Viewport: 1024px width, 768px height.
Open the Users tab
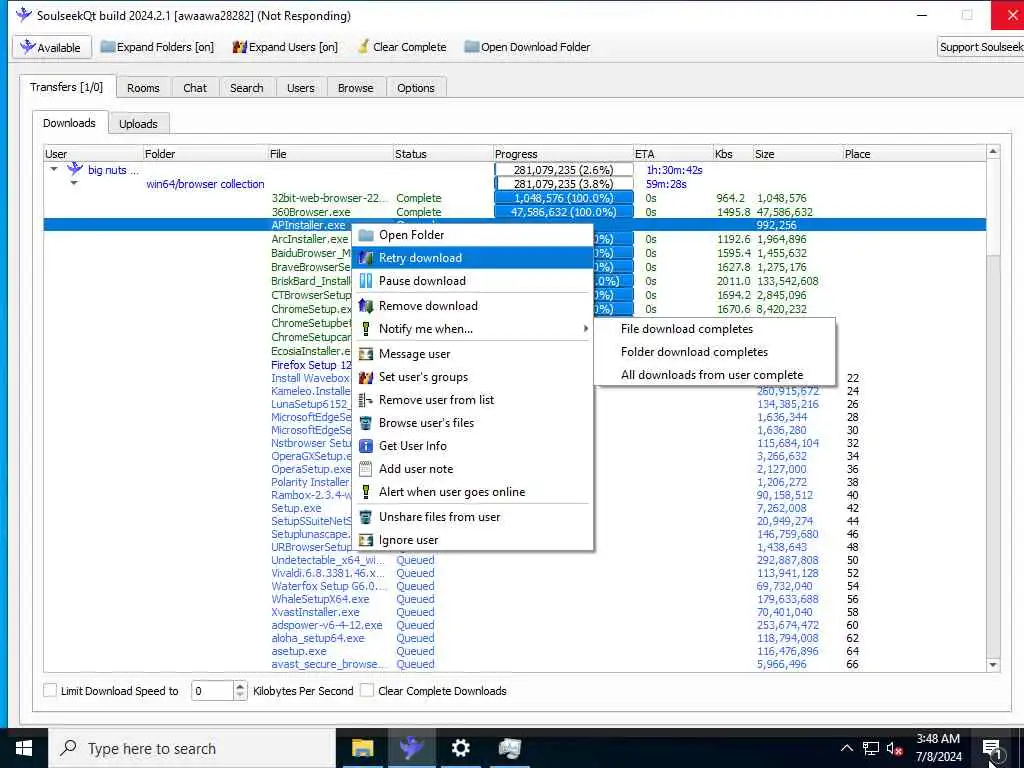click(x=300, y=88)
